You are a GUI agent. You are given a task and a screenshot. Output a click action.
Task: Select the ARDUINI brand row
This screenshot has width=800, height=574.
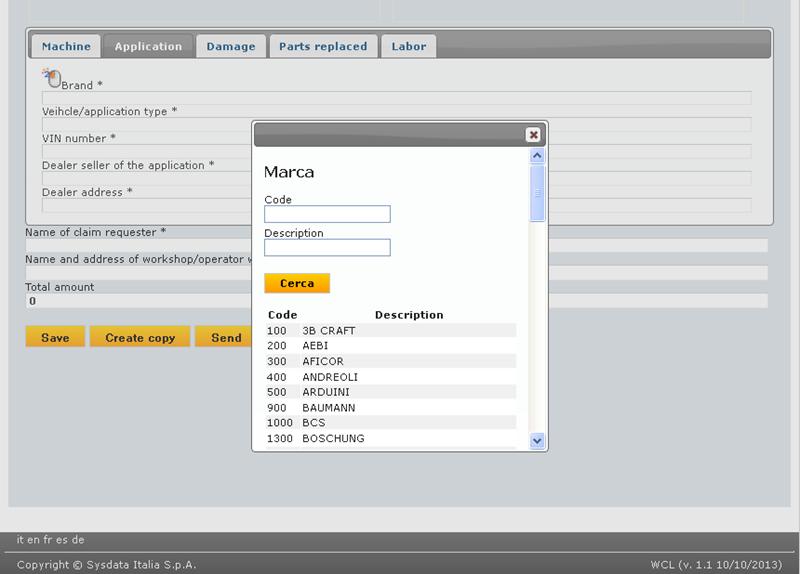pos(391,392)
